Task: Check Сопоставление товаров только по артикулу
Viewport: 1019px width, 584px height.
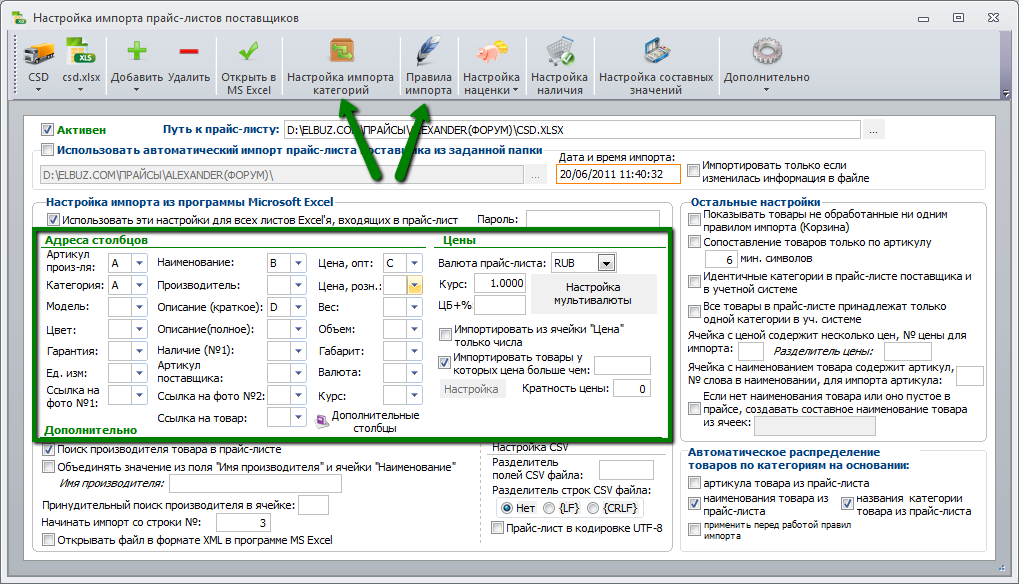Action: [694, 242]
